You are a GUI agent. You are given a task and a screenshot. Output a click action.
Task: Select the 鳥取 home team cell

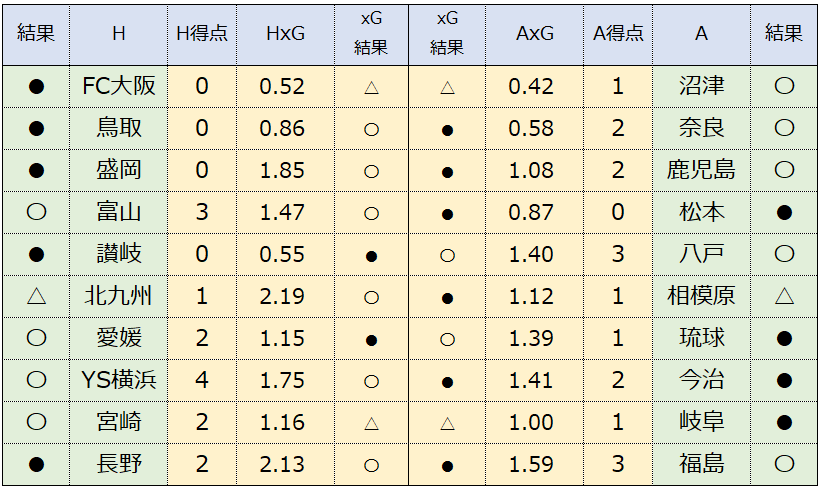pyautogui.click(x=119, y=129)
